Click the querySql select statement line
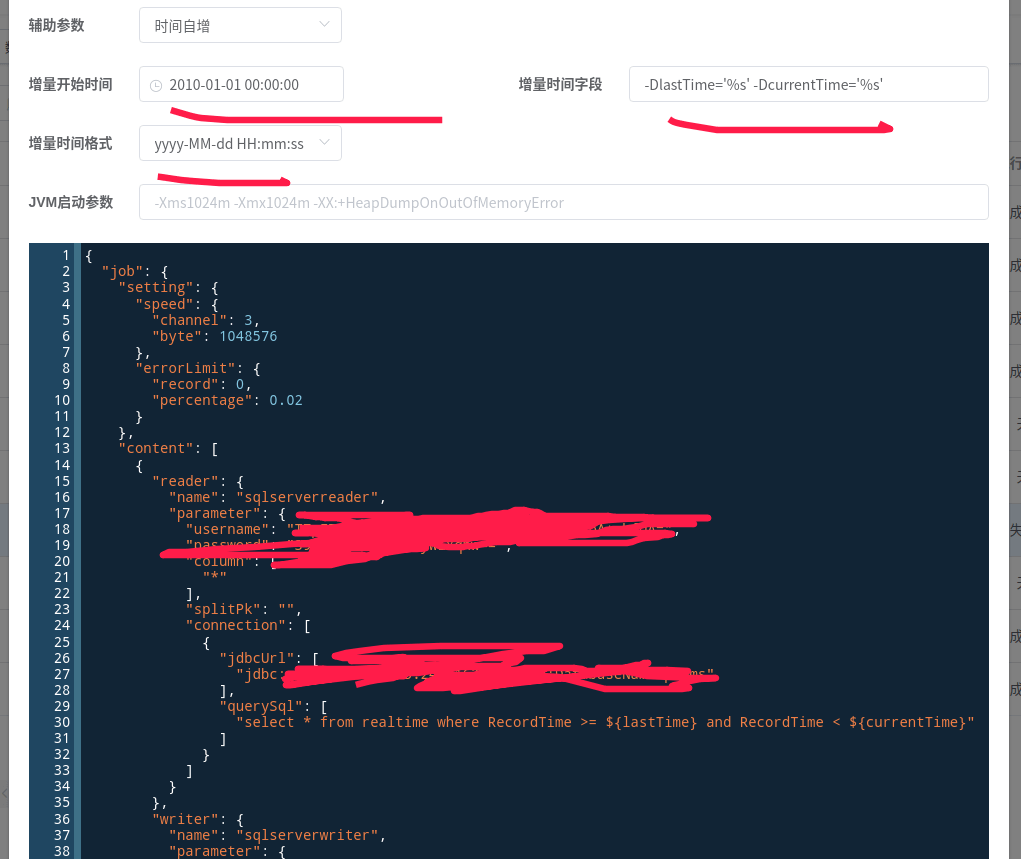1021x859 pixels. pos(604,722)
